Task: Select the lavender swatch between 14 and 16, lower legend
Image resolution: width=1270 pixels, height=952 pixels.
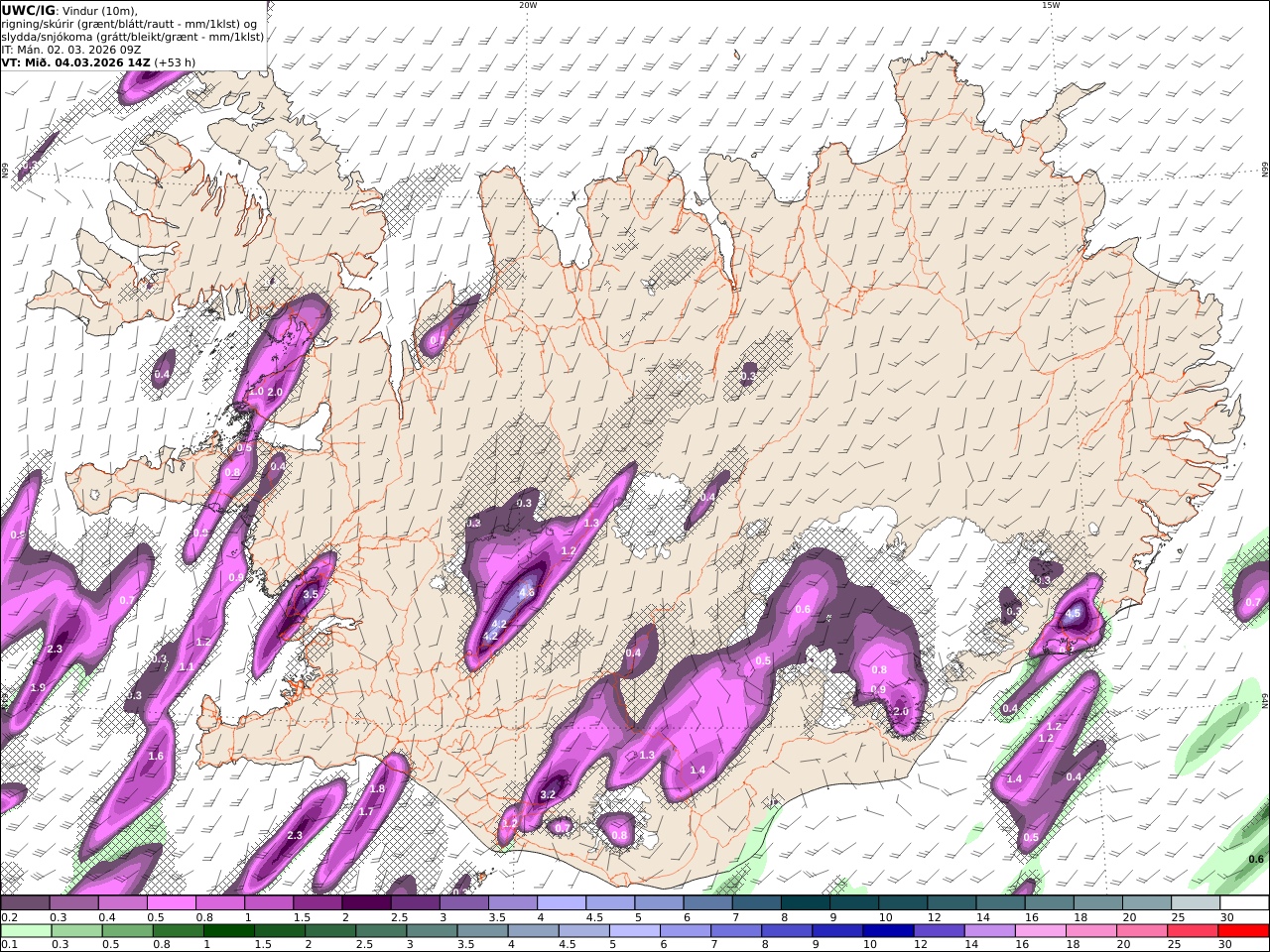Action: click(x=990, y=930)
